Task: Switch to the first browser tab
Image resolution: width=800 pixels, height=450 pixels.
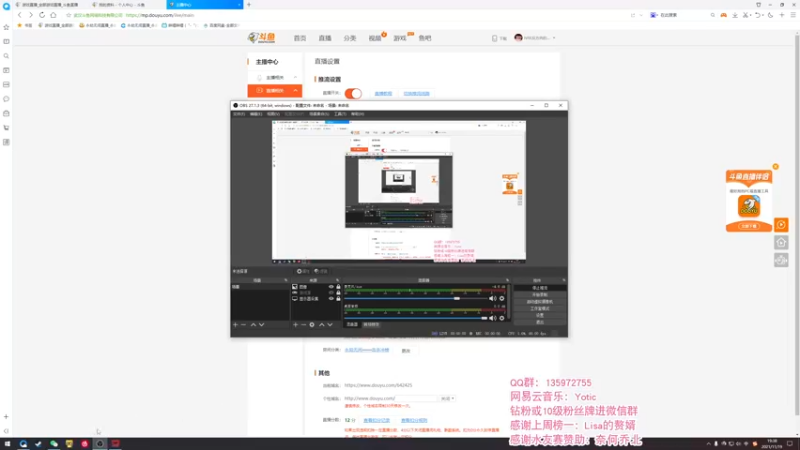Action: (50, 5)
